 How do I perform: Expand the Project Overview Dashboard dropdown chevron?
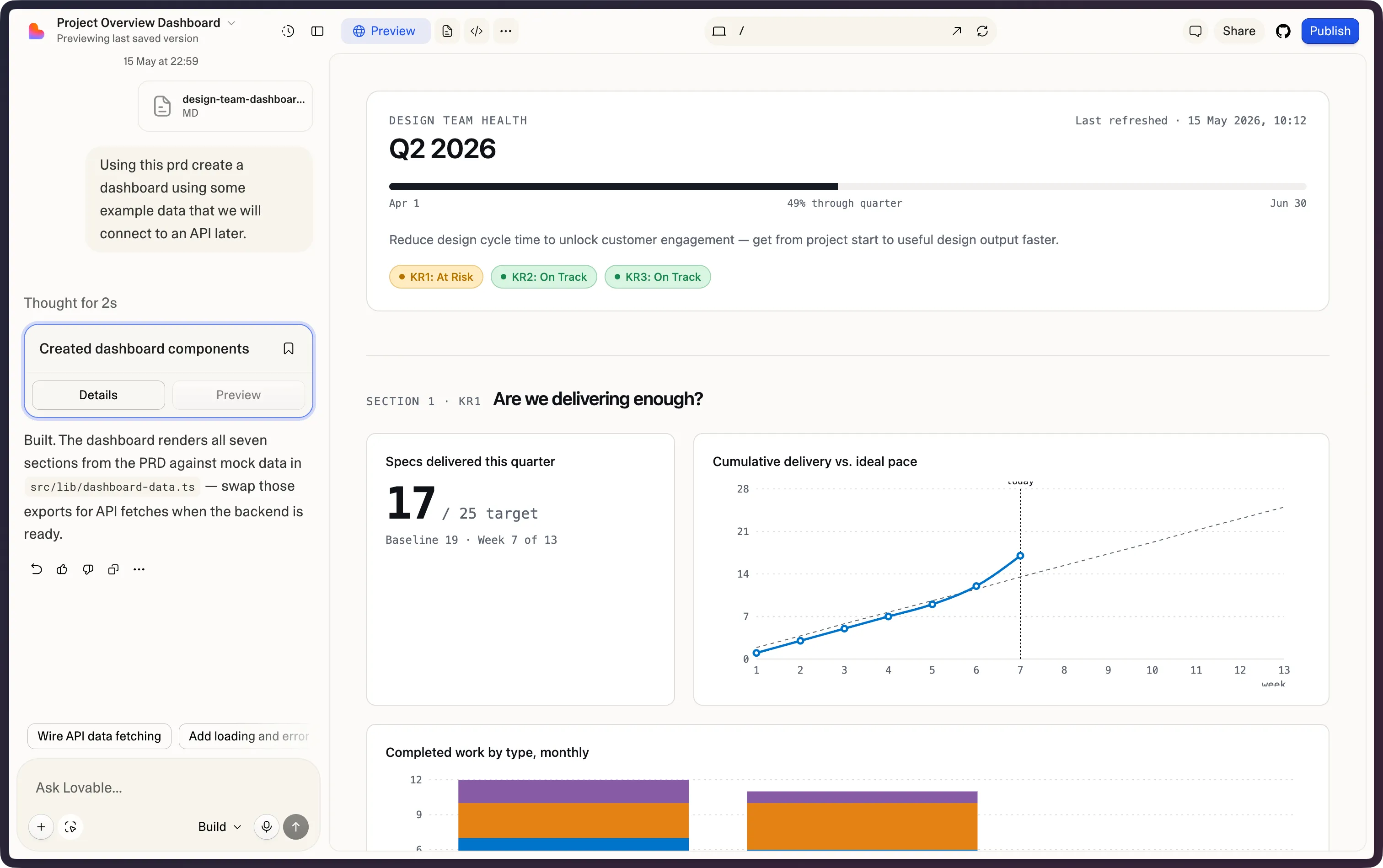(x=232, y=23)
